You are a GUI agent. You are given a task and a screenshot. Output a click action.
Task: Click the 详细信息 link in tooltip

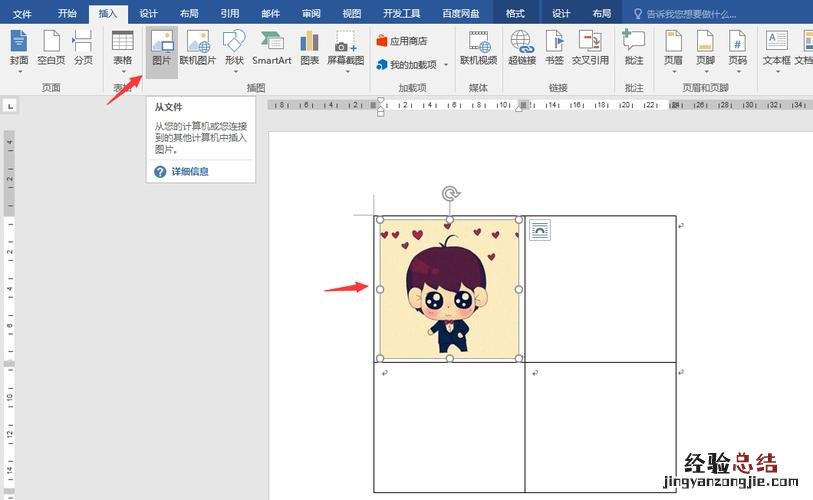(189, 172)
